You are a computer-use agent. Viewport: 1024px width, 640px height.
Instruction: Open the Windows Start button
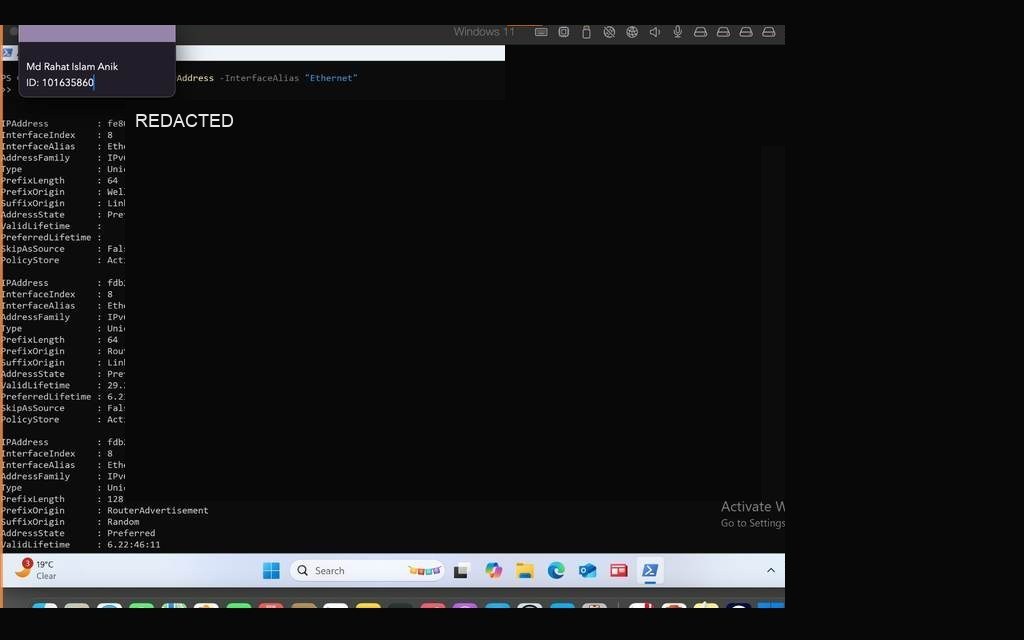pyautogui.click(x=271, y=571)
